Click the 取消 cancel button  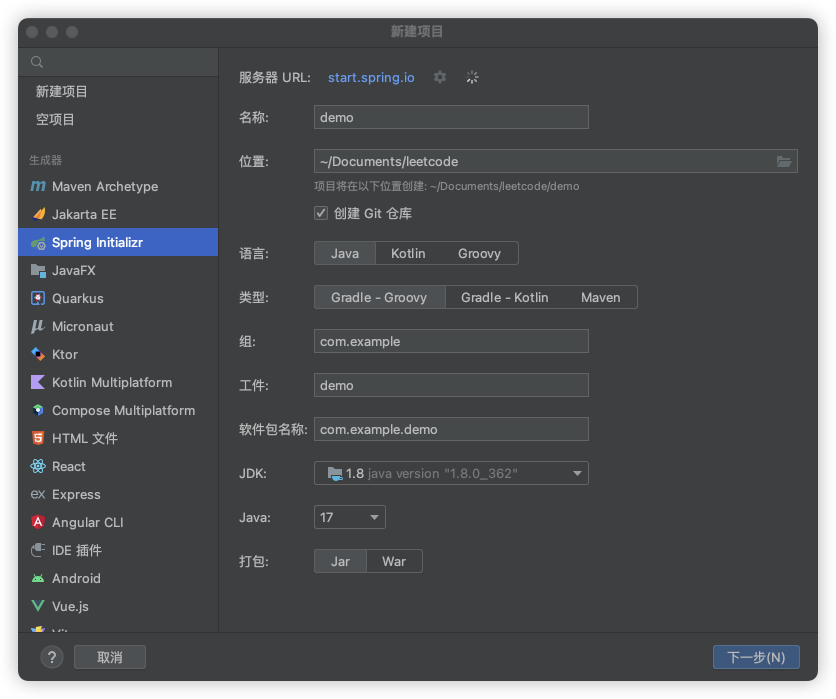click(x=110, y=657)
